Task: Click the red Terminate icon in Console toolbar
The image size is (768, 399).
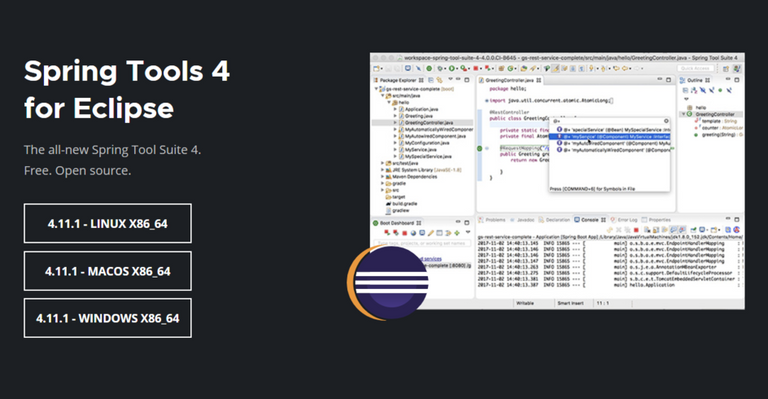Action: [636, 230]
